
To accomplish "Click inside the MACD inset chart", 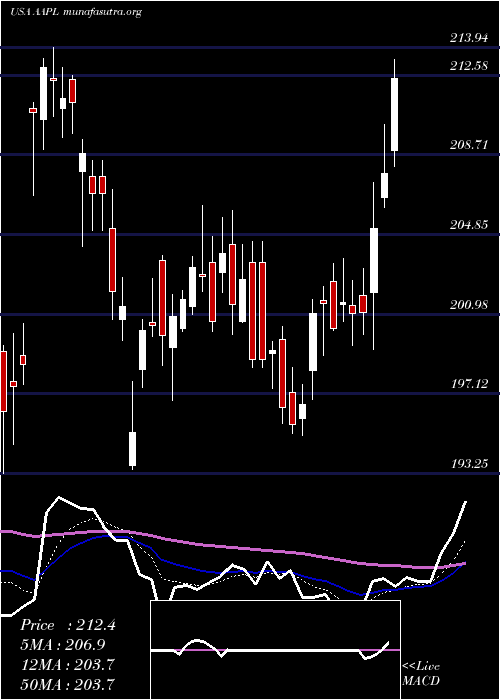I will [x=275, y=650].
